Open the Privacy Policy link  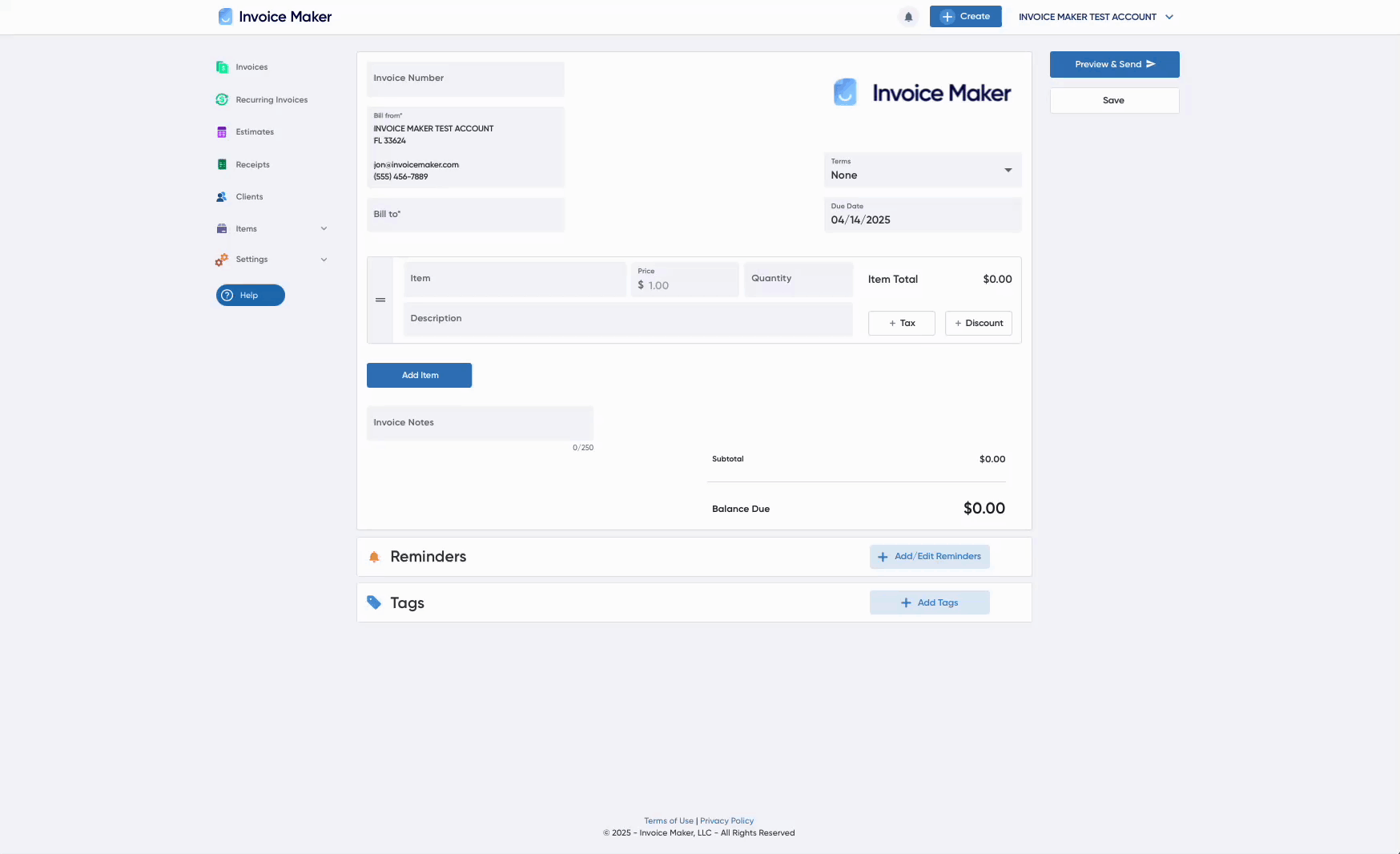coord(727,820)
